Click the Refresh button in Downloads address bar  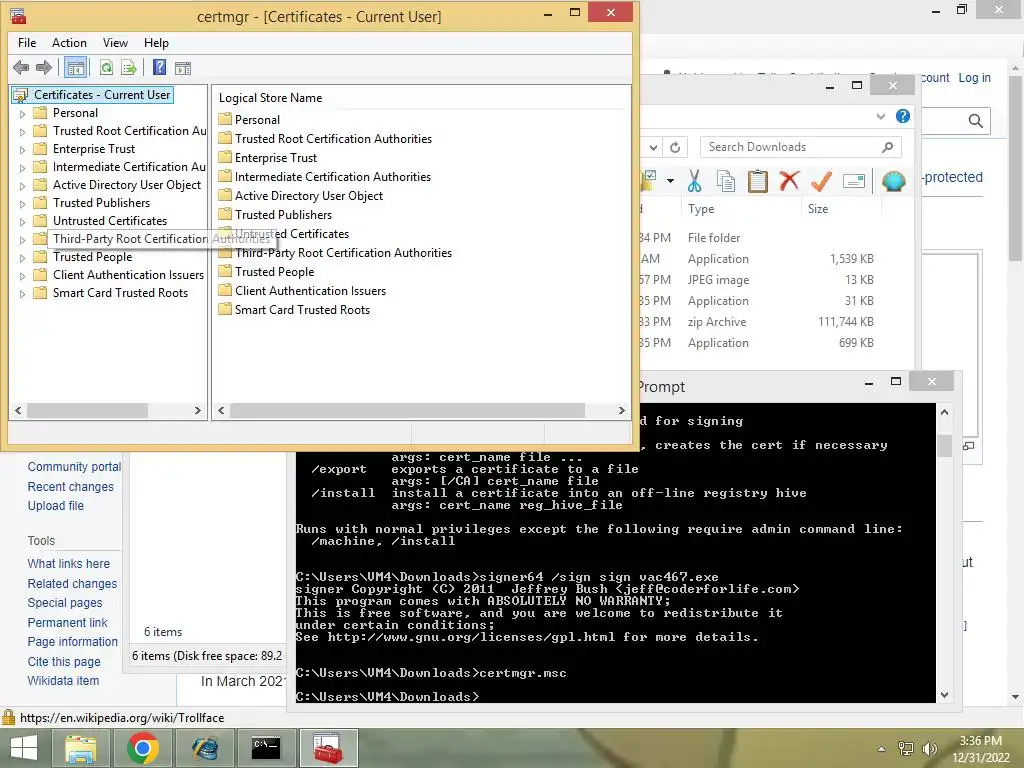[675, 148]
